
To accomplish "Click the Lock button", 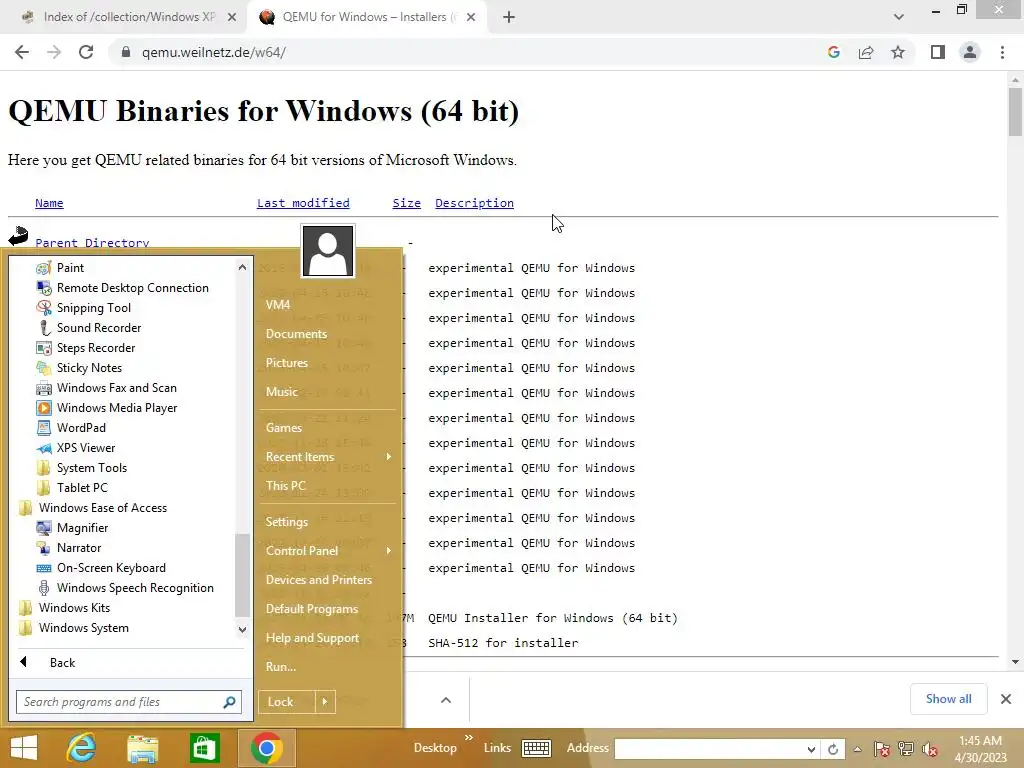I will pos(286,702).
